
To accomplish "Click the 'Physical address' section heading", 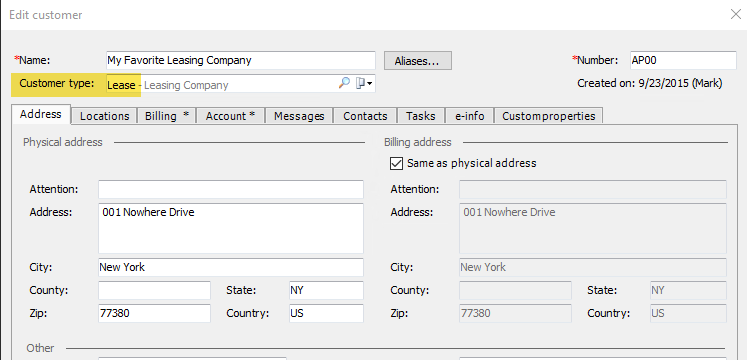I will tap(62, 142).
